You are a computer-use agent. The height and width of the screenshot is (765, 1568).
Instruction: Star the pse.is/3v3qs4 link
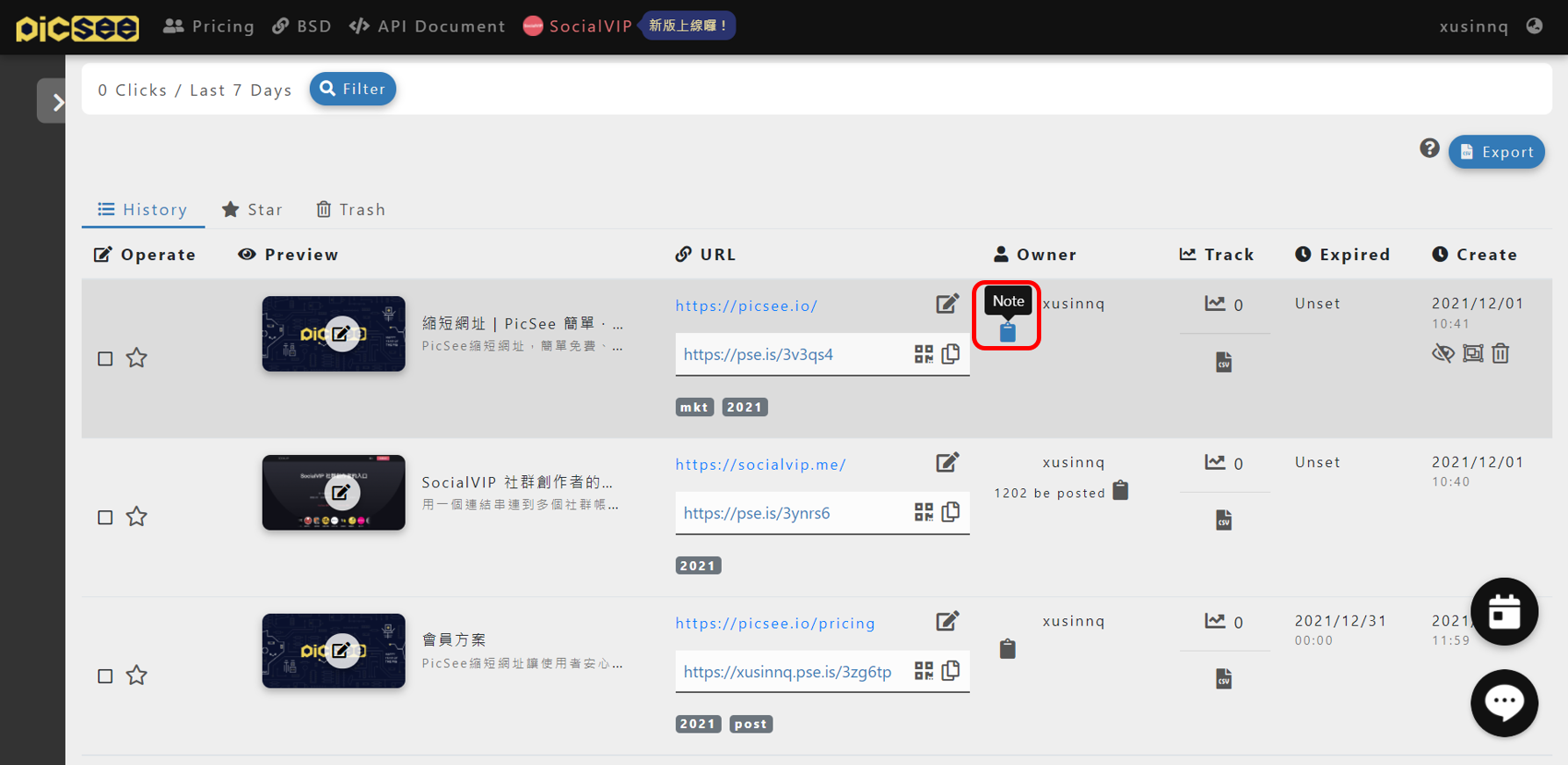coord(136,357)
